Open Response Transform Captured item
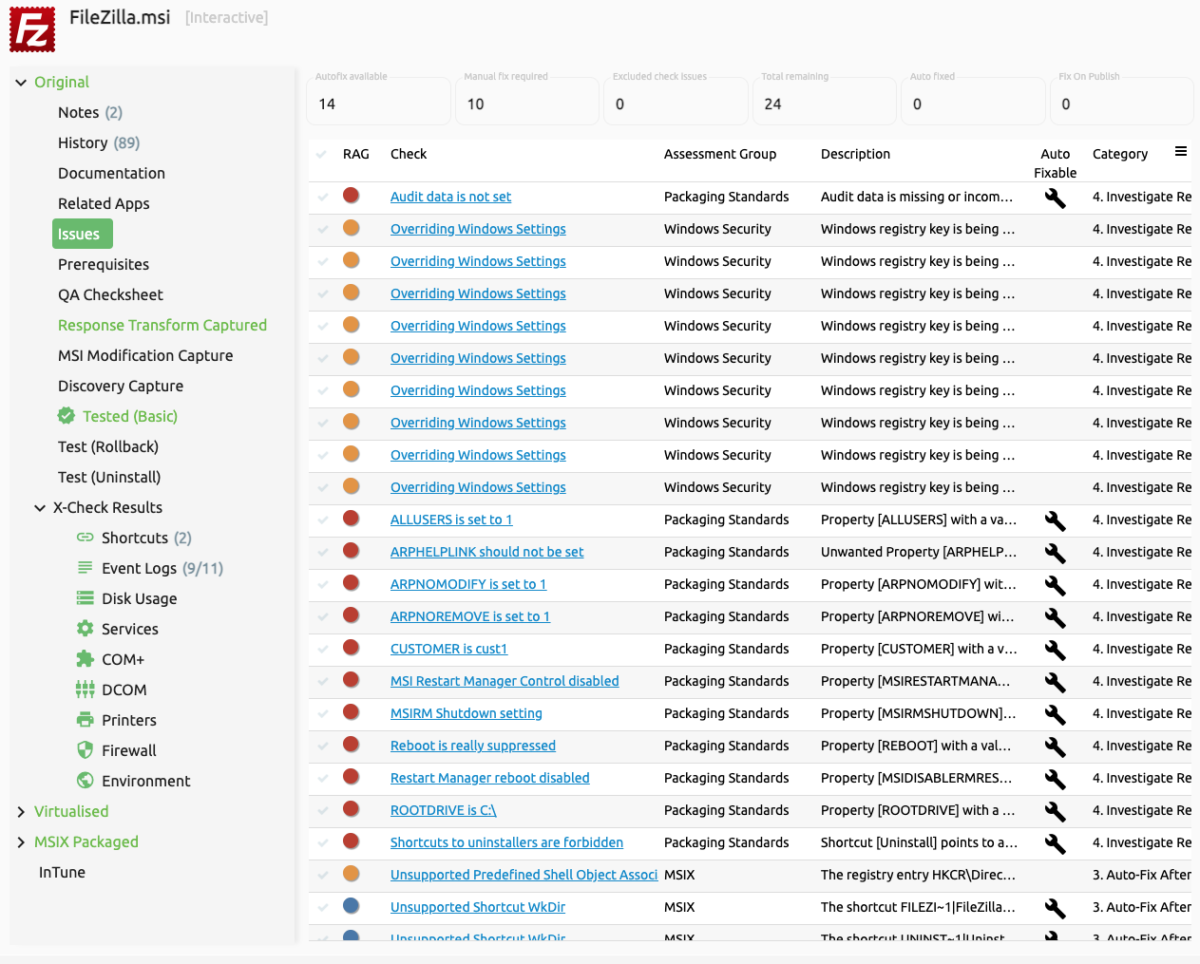The height and width of the screenshot is (964, 1200). pos(162,325)
